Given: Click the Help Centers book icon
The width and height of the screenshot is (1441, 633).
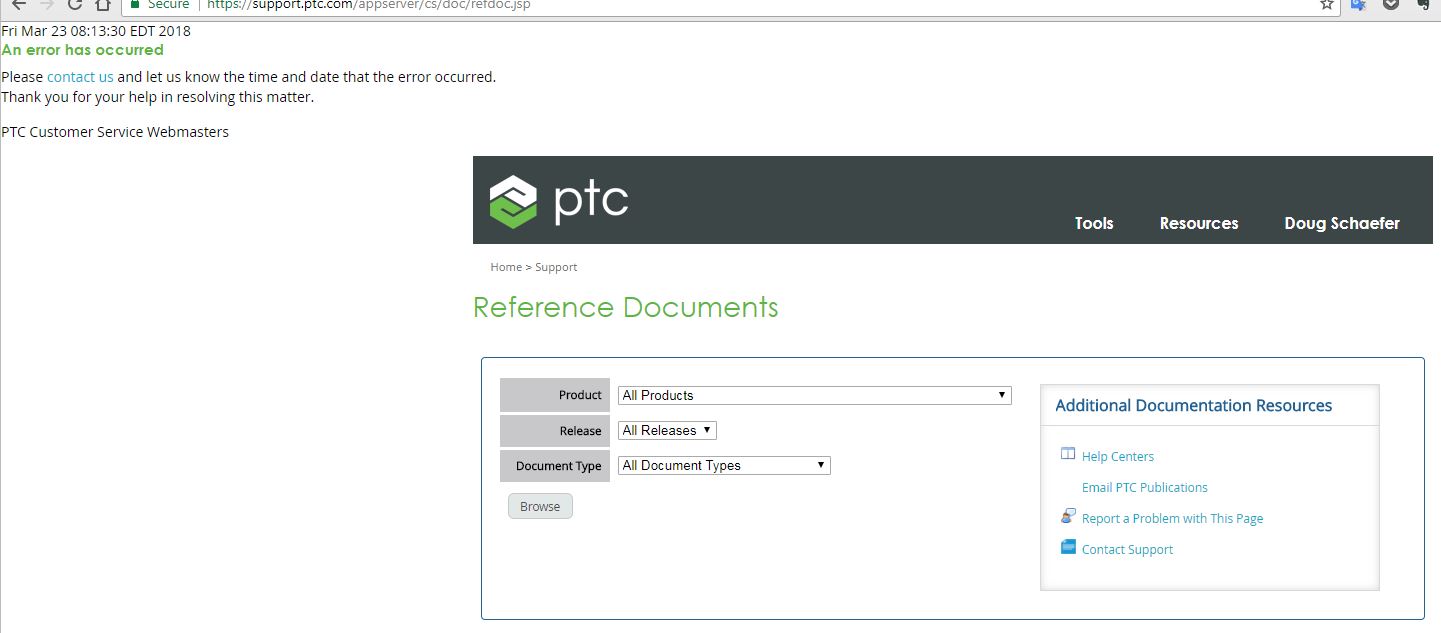Looking at the screenshot, I should (1068, 454).
